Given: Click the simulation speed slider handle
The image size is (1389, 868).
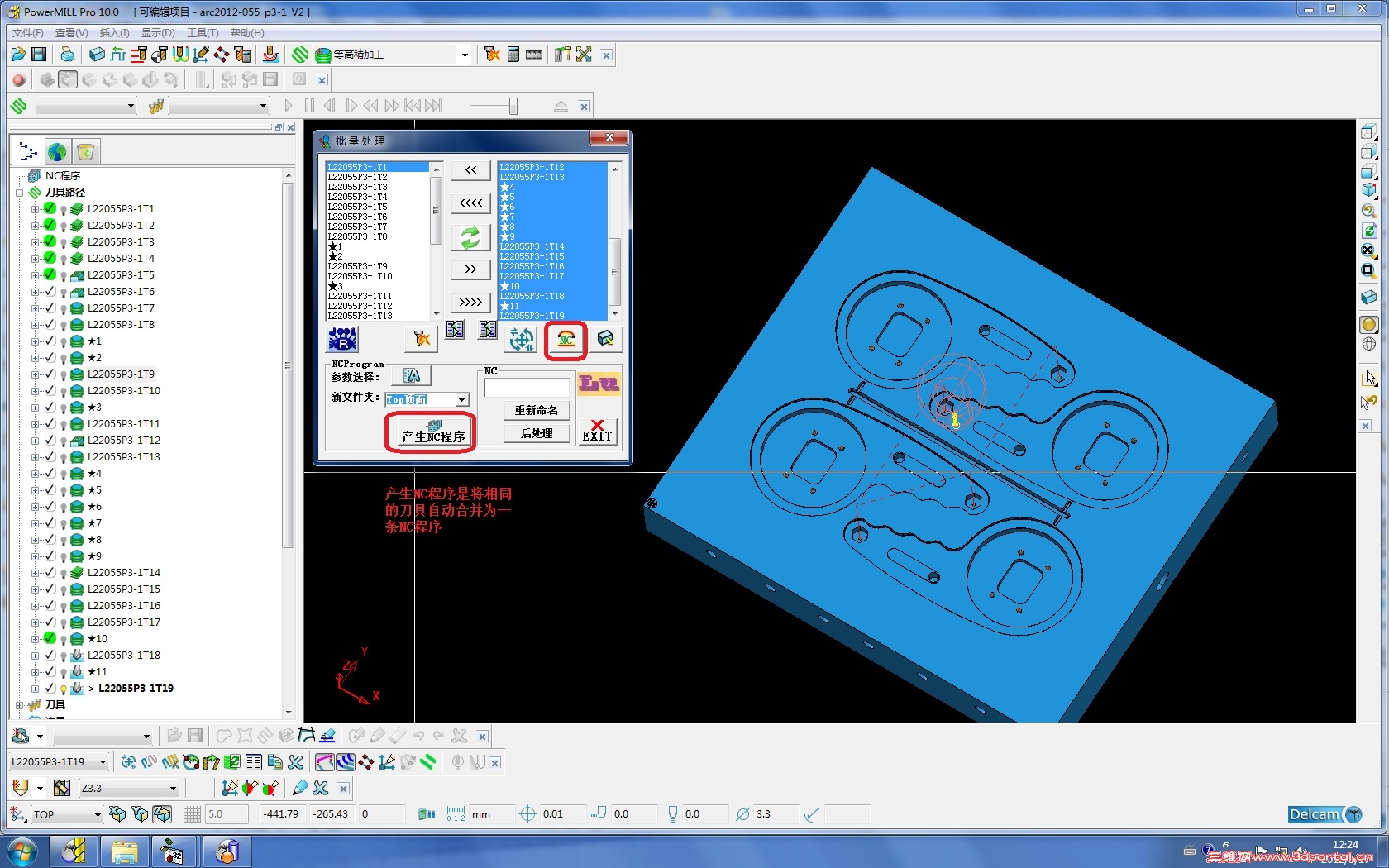Looking at the screenshot, I should tap(513, 106).
